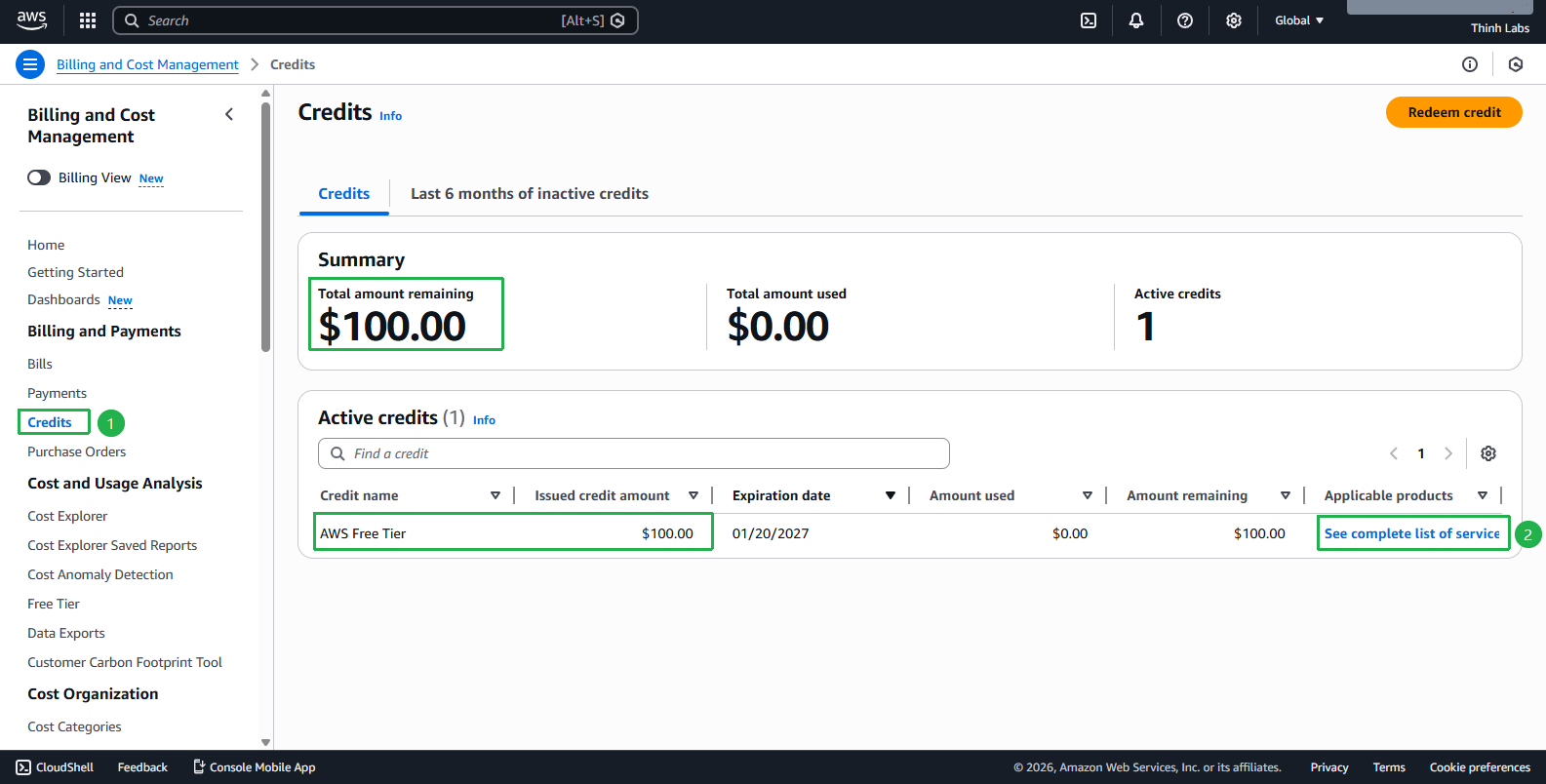Click the sidebar vertical scrollbar
The image size is (1546, 784).
coord(265,226)
